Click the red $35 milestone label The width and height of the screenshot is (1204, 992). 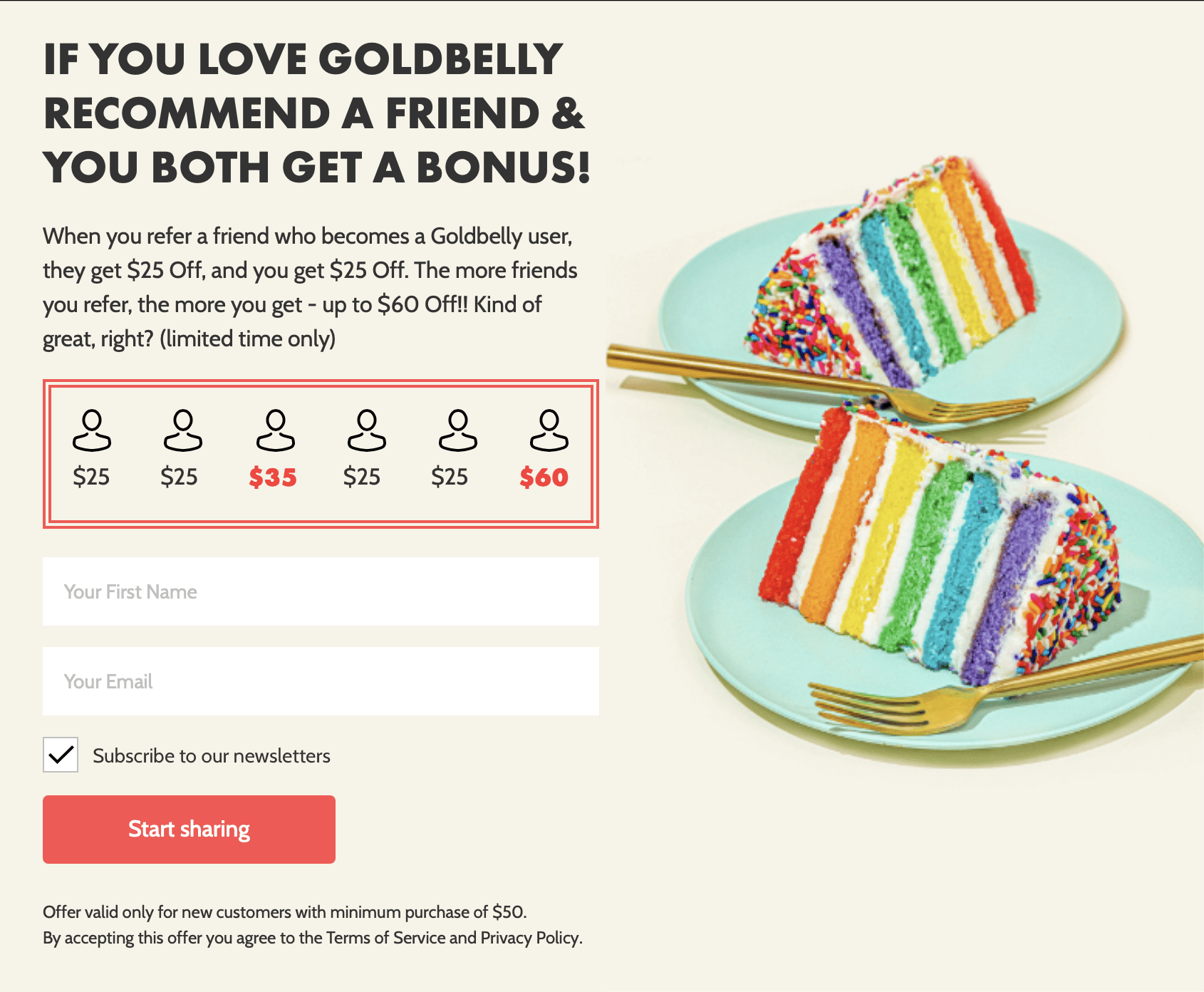[272, 477]
